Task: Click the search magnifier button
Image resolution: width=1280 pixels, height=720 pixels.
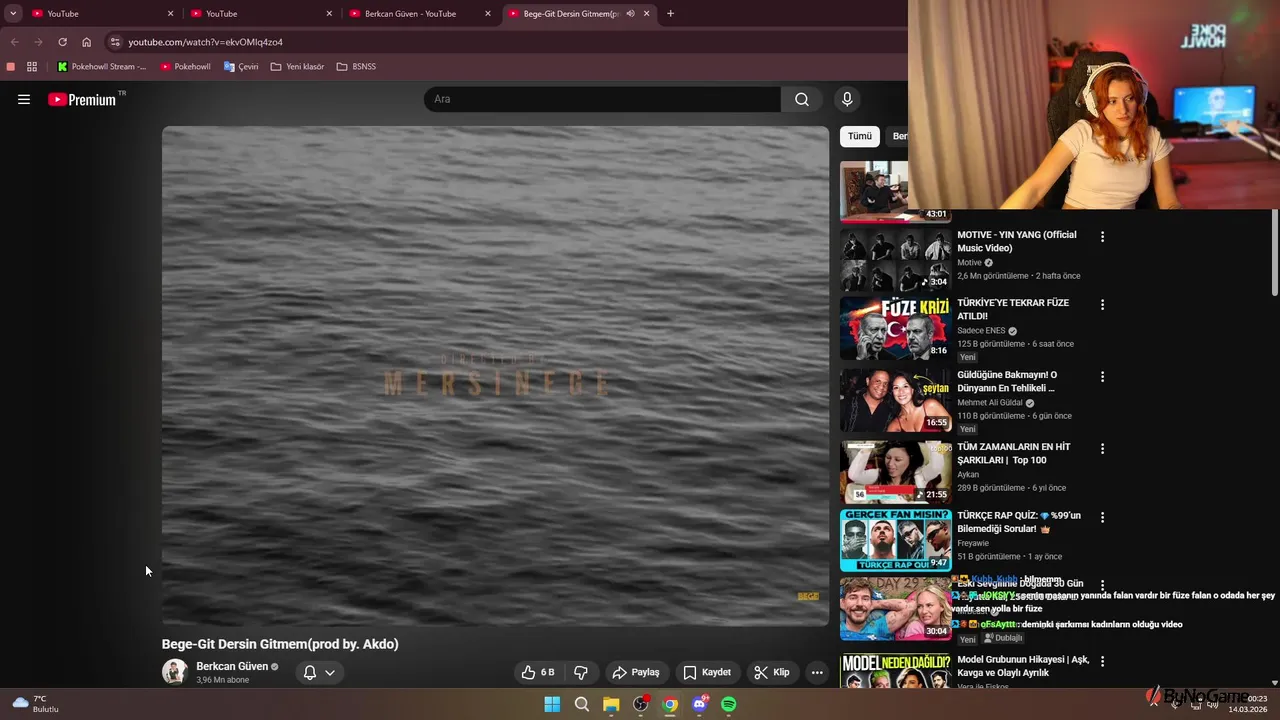Action: click(802, 99)
